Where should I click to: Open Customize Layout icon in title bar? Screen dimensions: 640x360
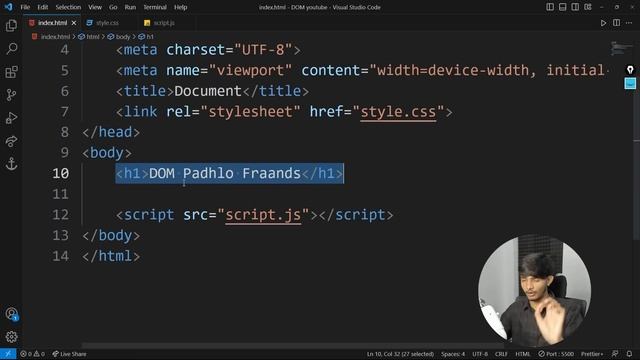(588, 7)
